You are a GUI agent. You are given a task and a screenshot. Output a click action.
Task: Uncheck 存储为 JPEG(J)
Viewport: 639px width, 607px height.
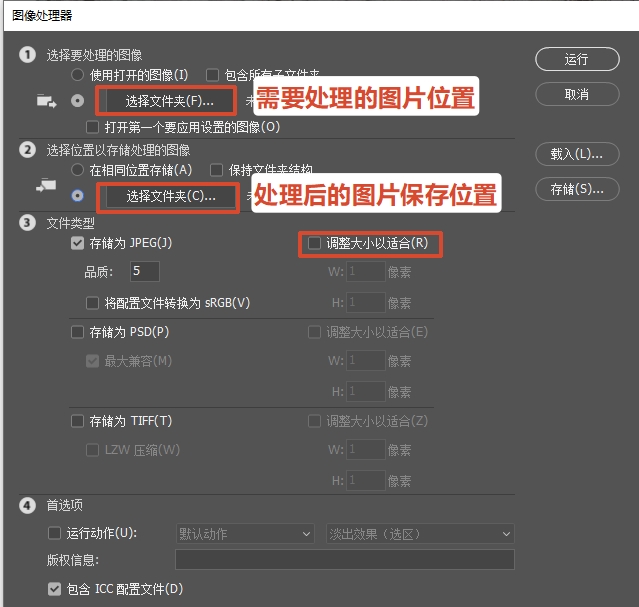click(77, 243)
